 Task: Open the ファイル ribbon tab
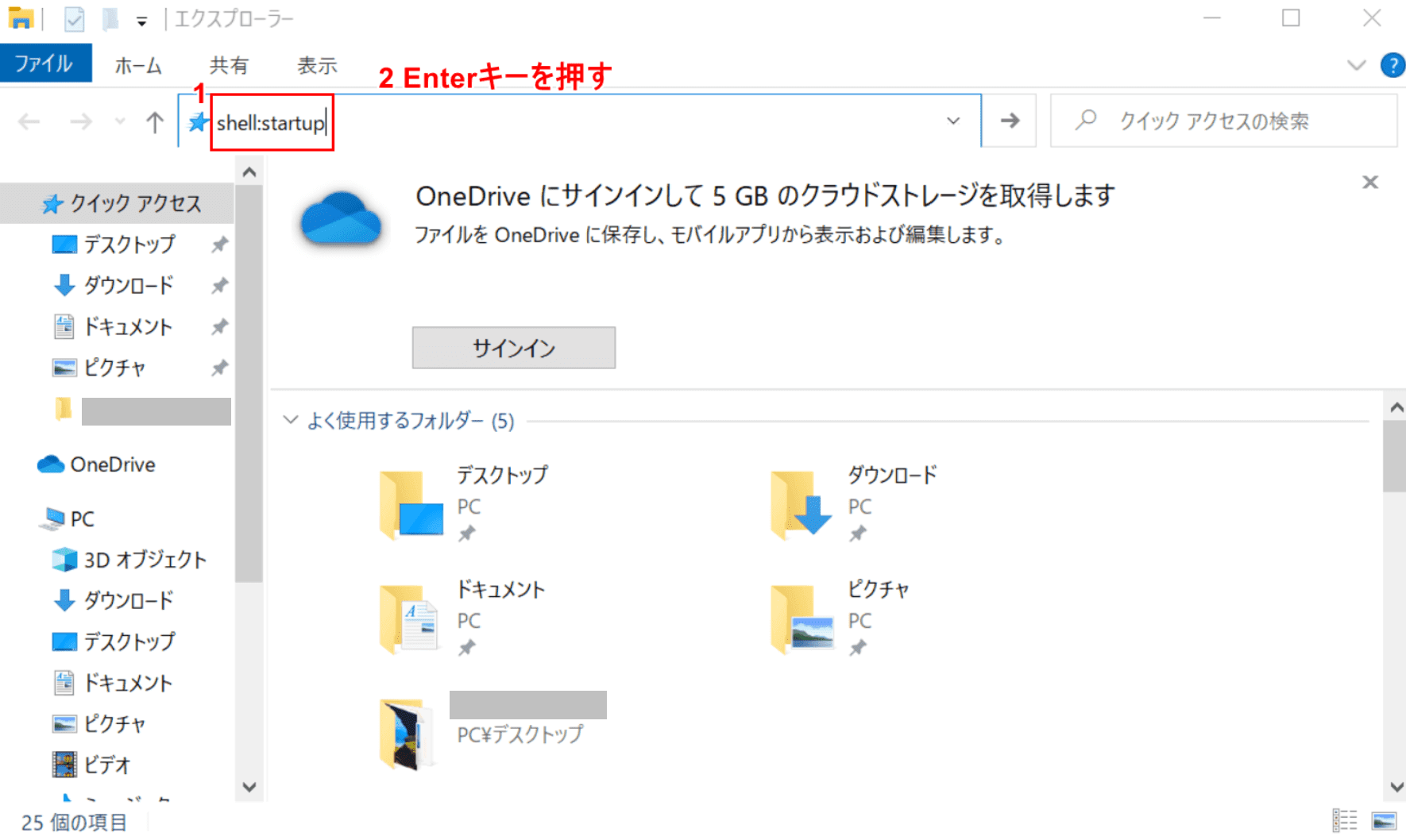[45, 64]
